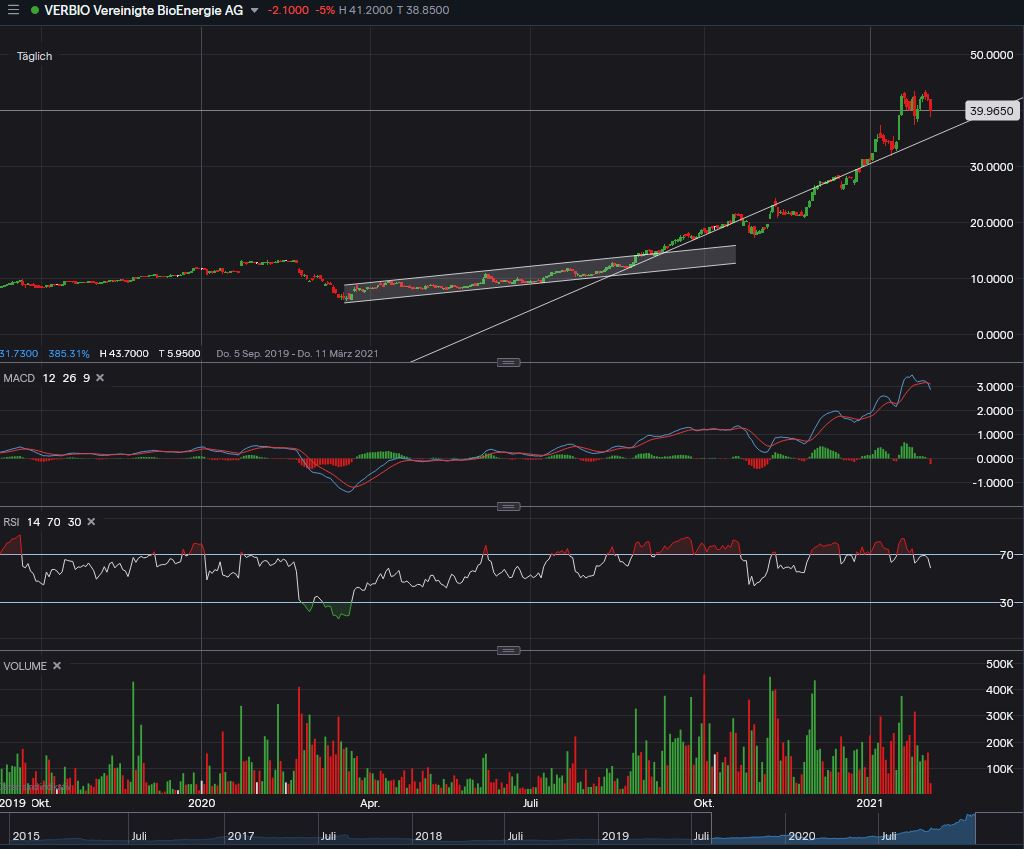Screen dimensions: 1024x849
Task: Remove the MACD indicator using its X icon
Action: coord(98,378)
